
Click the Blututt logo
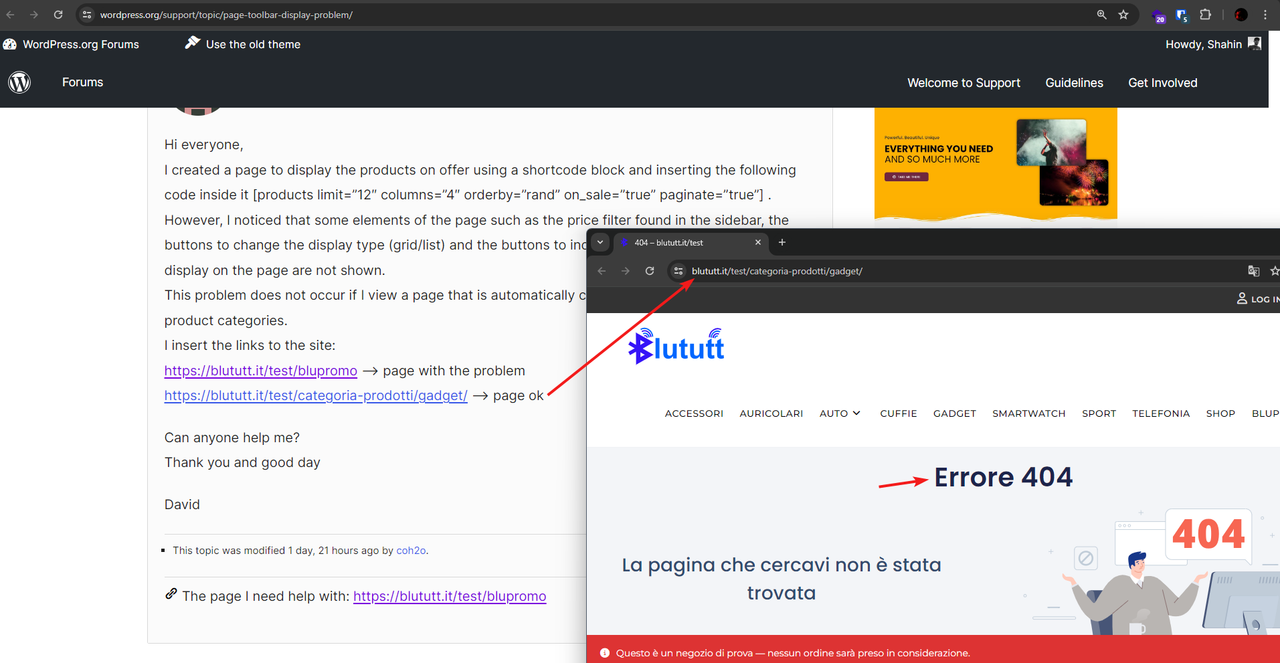coord(676,345)
